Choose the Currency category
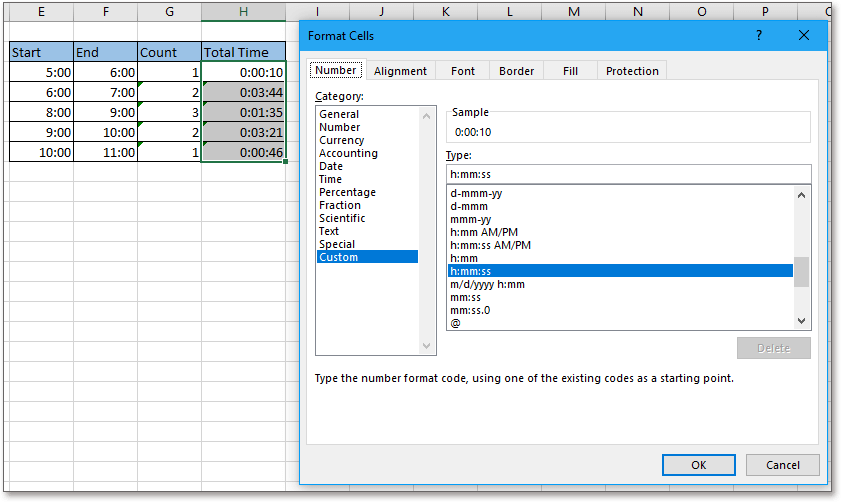 [341, 141]
